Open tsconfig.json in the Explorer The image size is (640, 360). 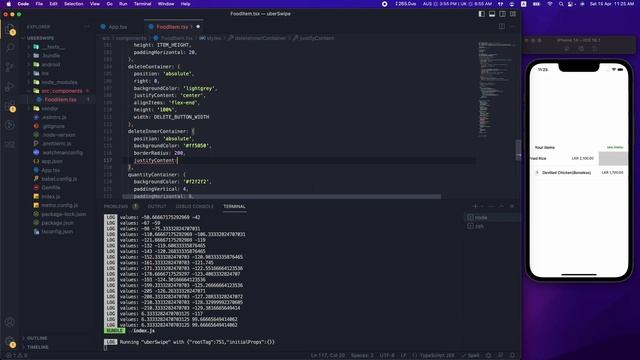click(x=57, y=232)
